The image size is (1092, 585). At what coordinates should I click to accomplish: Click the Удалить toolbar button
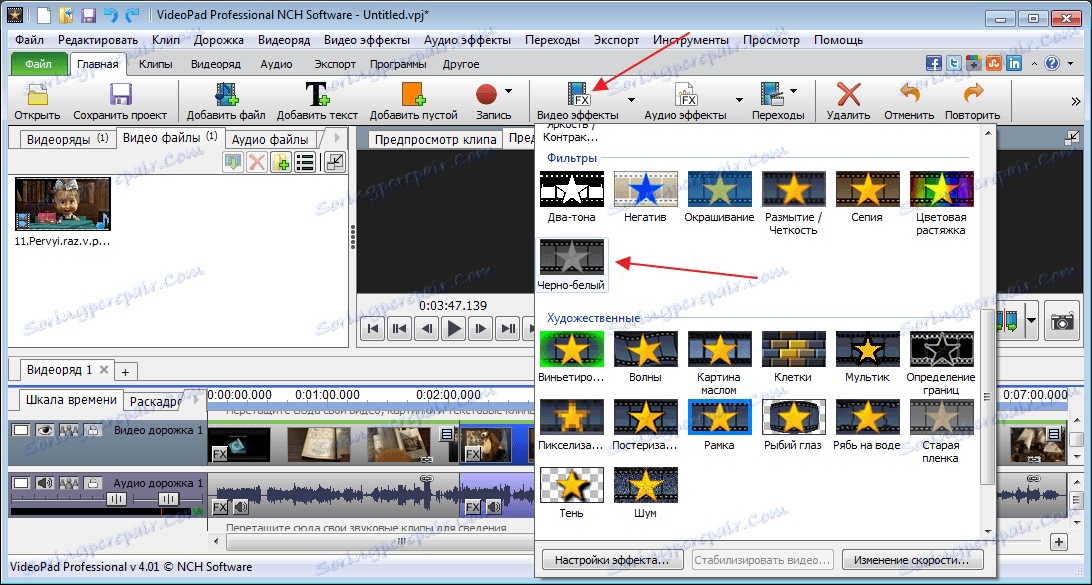(848, 101)
